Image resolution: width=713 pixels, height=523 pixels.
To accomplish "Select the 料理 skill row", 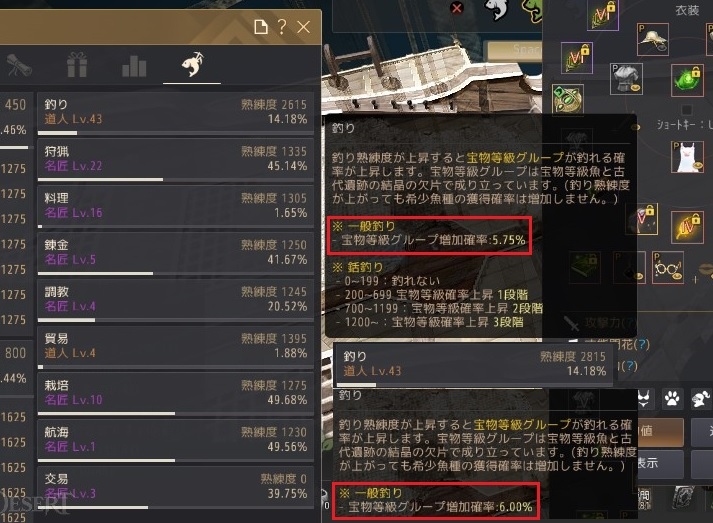I will pyautogui.click(x=176, y=207).
